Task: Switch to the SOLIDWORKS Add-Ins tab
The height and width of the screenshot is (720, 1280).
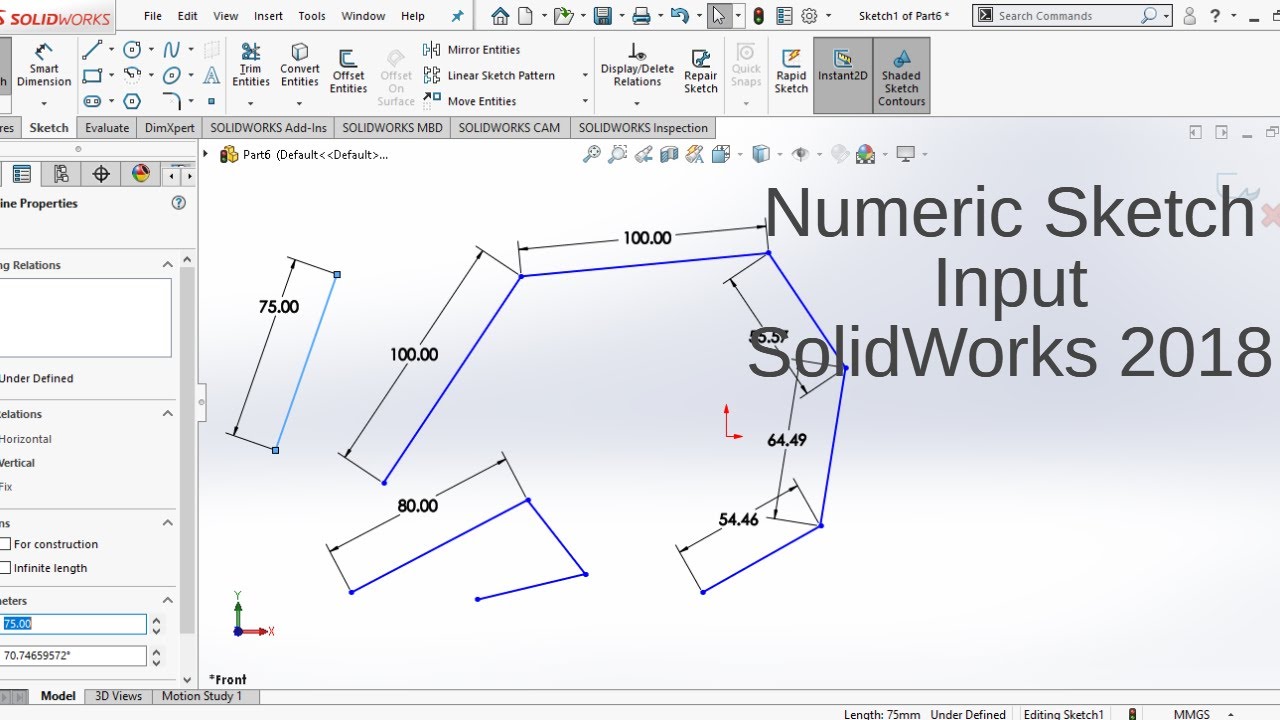Action: pyautogui.click(x=268, y=128)
